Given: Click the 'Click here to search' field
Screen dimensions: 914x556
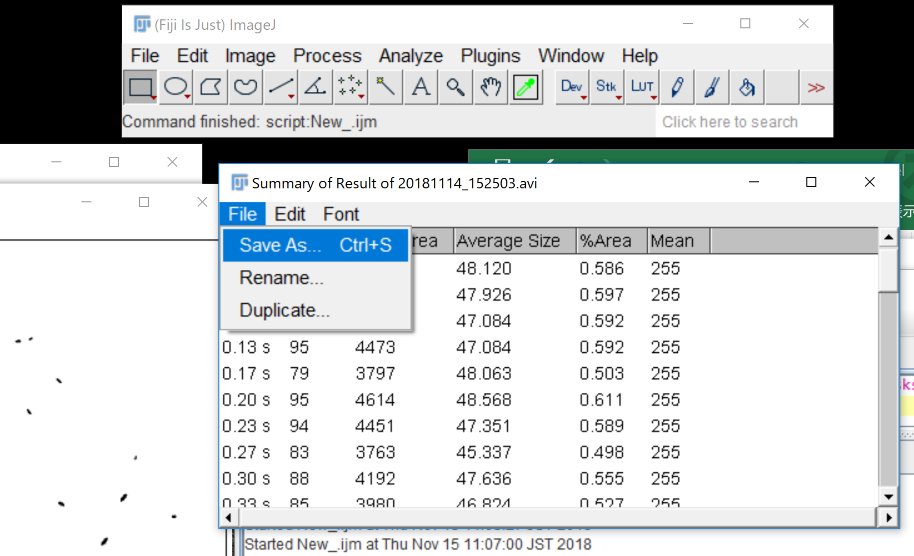Looking at the screenshot, I should tap(744, 122).
